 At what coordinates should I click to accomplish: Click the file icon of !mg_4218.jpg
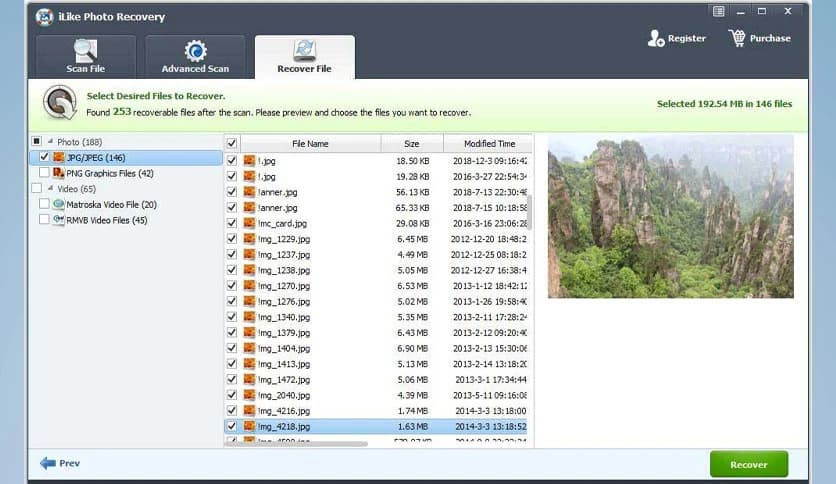click(x=249, y=426)
